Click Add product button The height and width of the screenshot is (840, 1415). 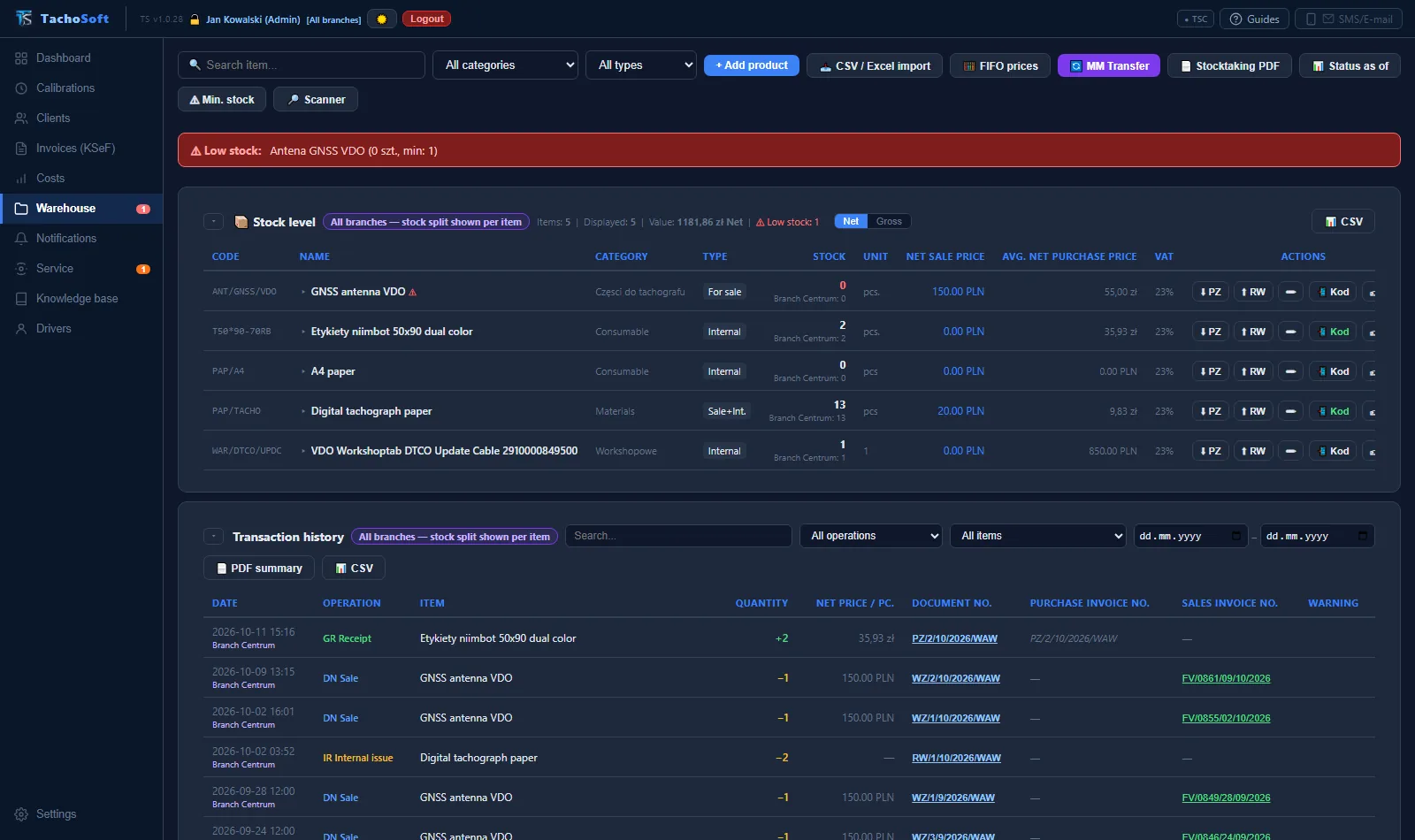[x=752, y=65]
